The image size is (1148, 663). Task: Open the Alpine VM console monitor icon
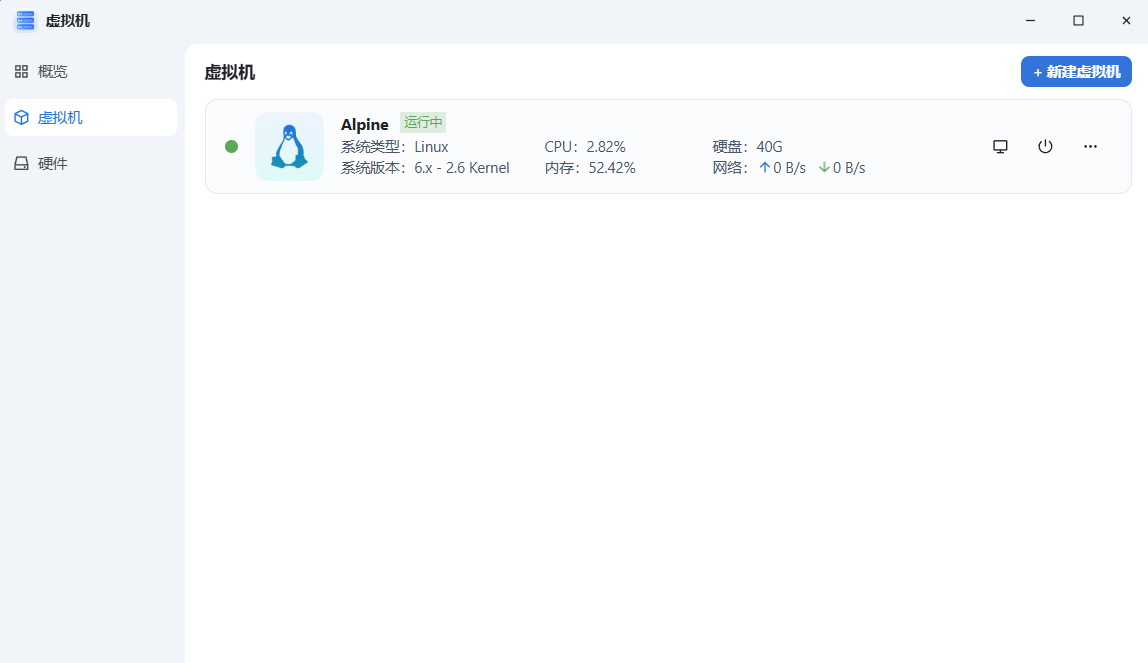click(1000, 146)
